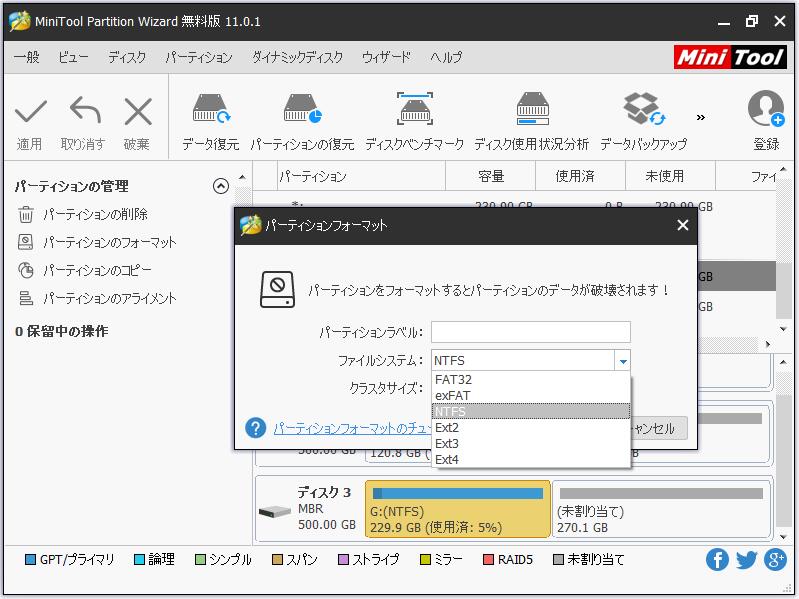
Task: Click the ファイルシステム dropdown arrow
Action: coord(623,361)
